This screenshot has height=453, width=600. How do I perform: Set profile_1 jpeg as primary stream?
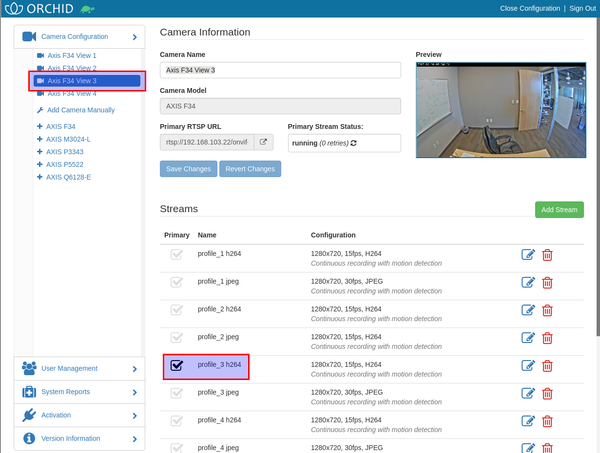click(176, 282)
